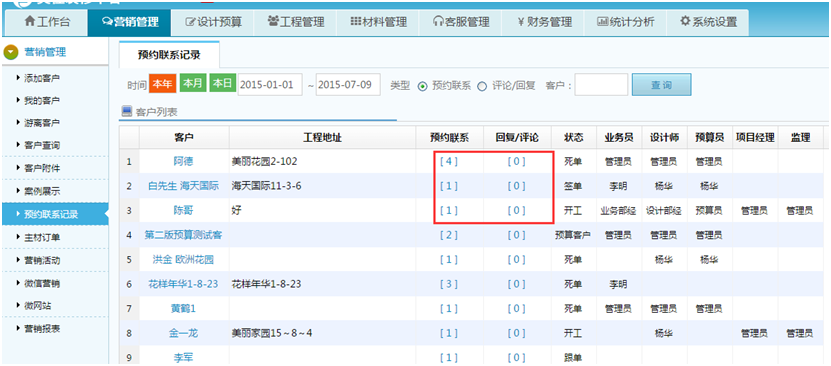Sort by the 状态 column header
The height and width of the screenshot is (366, 831).
coord(574,138)
